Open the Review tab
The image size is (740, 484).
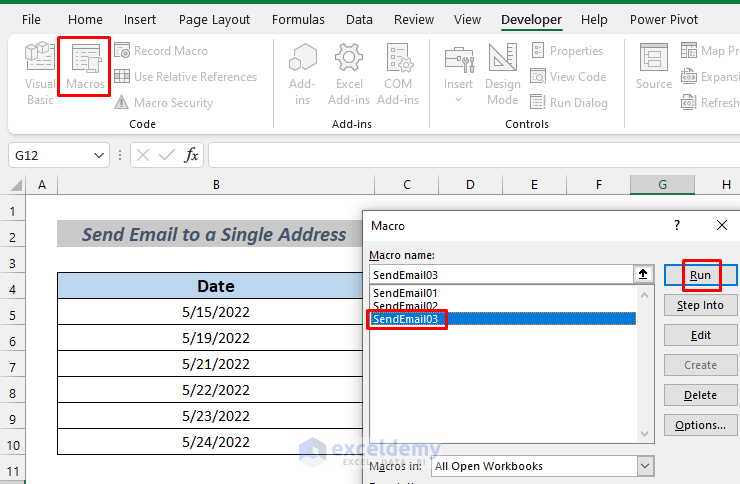tap(414, 19)
